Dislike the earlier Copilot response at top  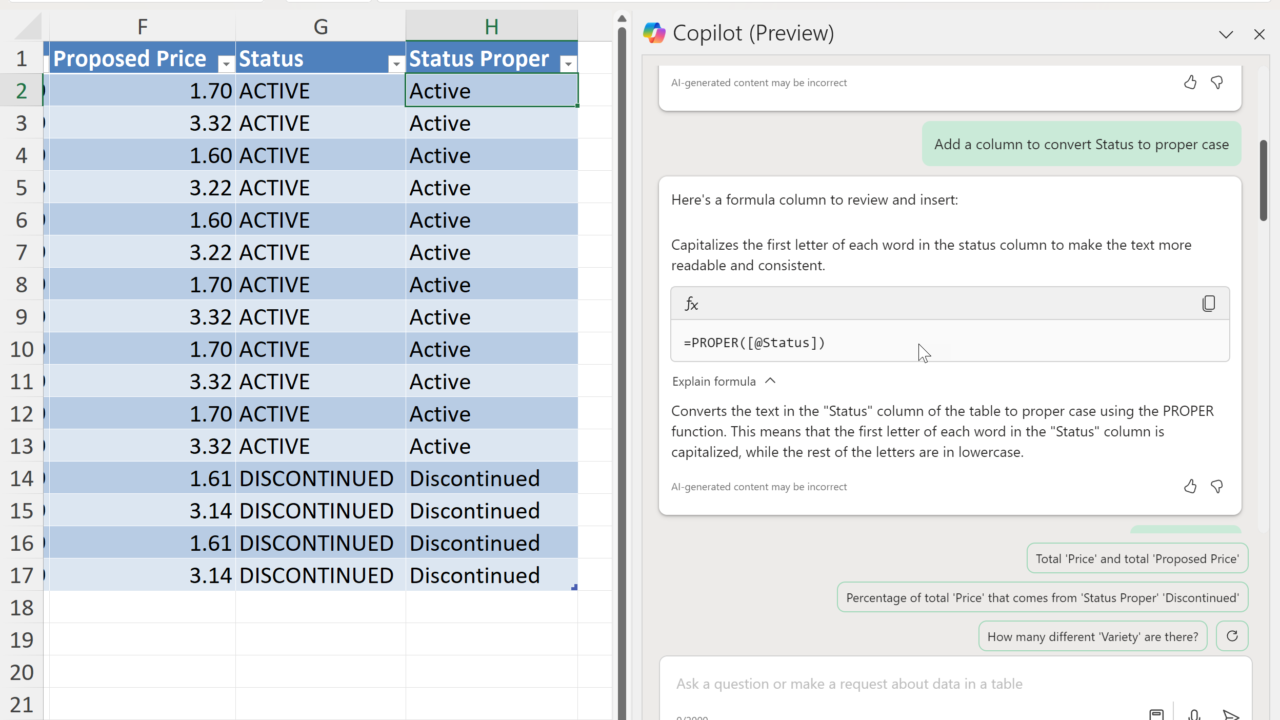(1217, 83)
